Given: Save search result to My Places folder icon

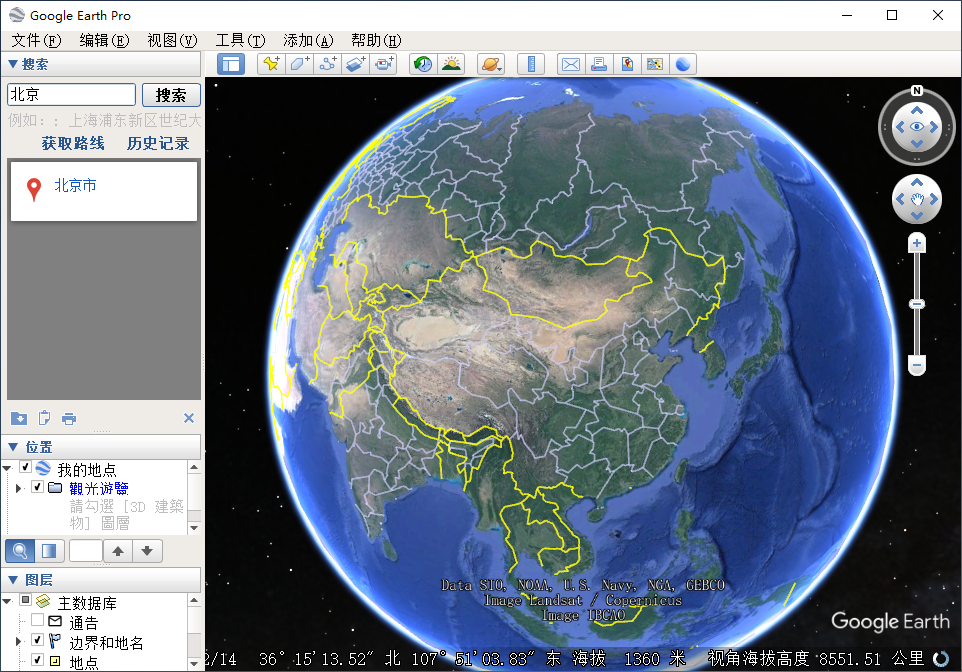Looking at the screenshot, I should pos(19,419).
